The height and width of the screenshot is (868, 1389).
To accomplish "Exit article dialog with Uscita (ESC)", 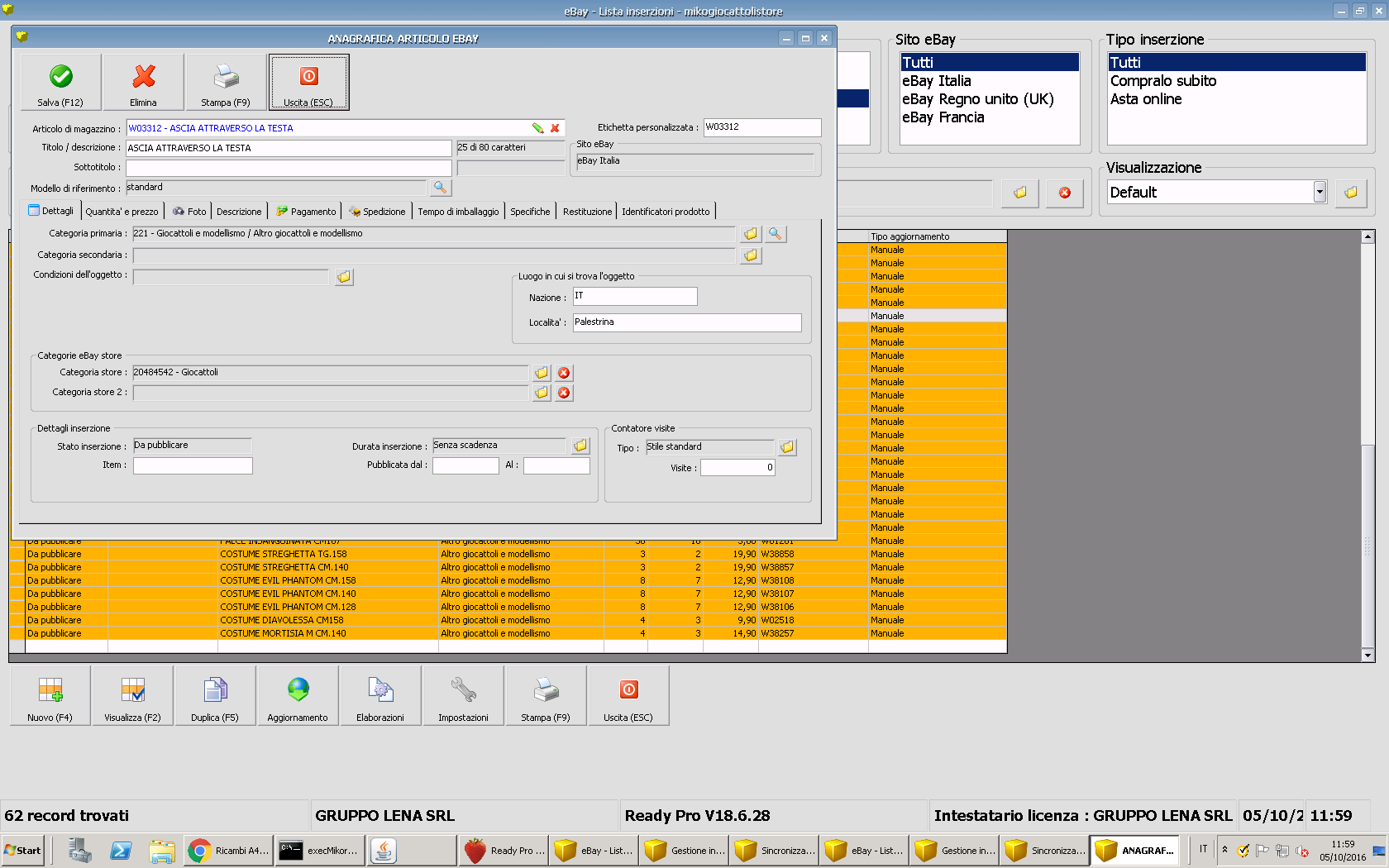I will (308, 82).
